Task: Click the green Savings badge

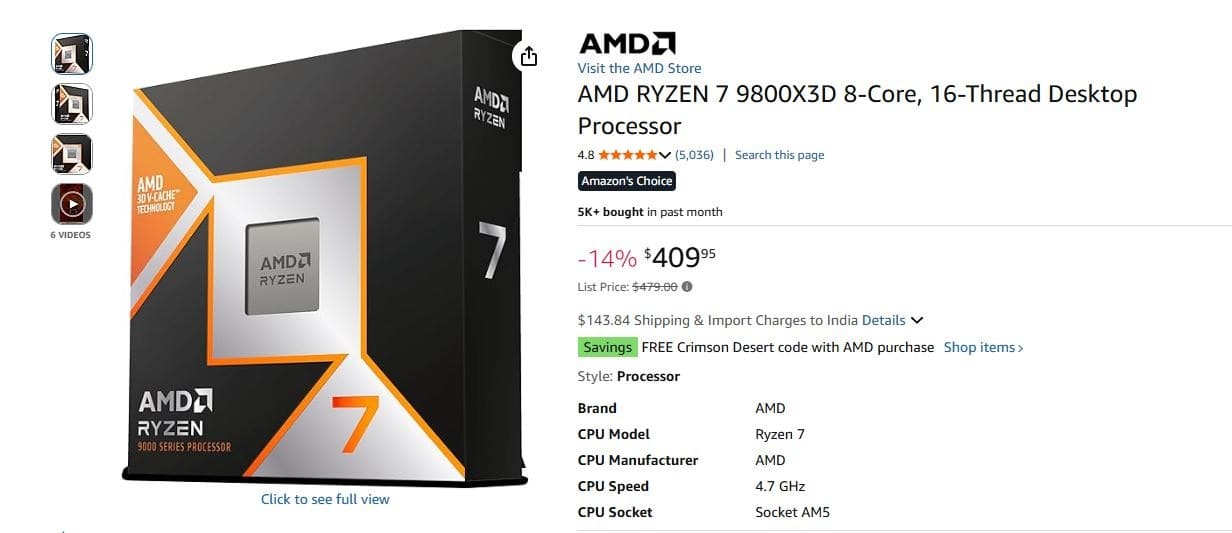Action: tap(607, 347)
